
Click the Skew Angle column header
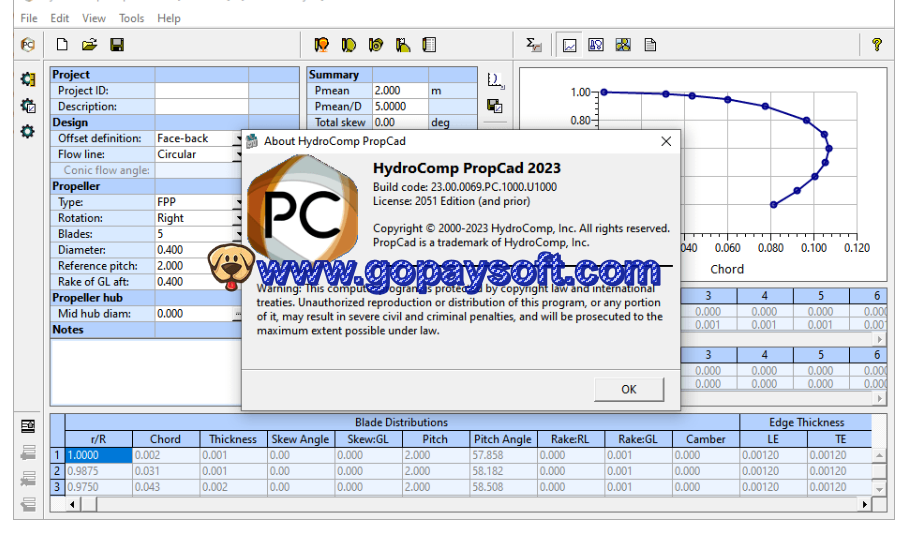[301, 439]
